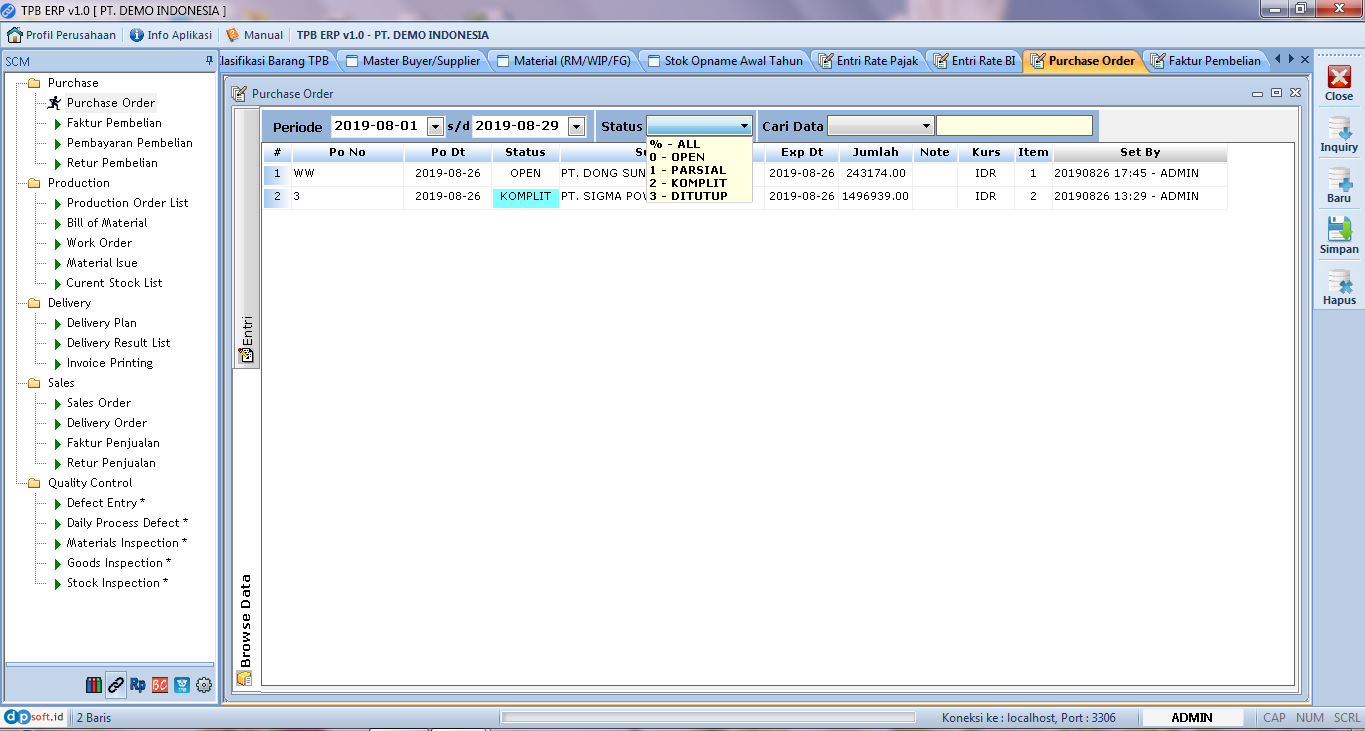
Task: Create a new record using Baru
Action: [1338, 187]
